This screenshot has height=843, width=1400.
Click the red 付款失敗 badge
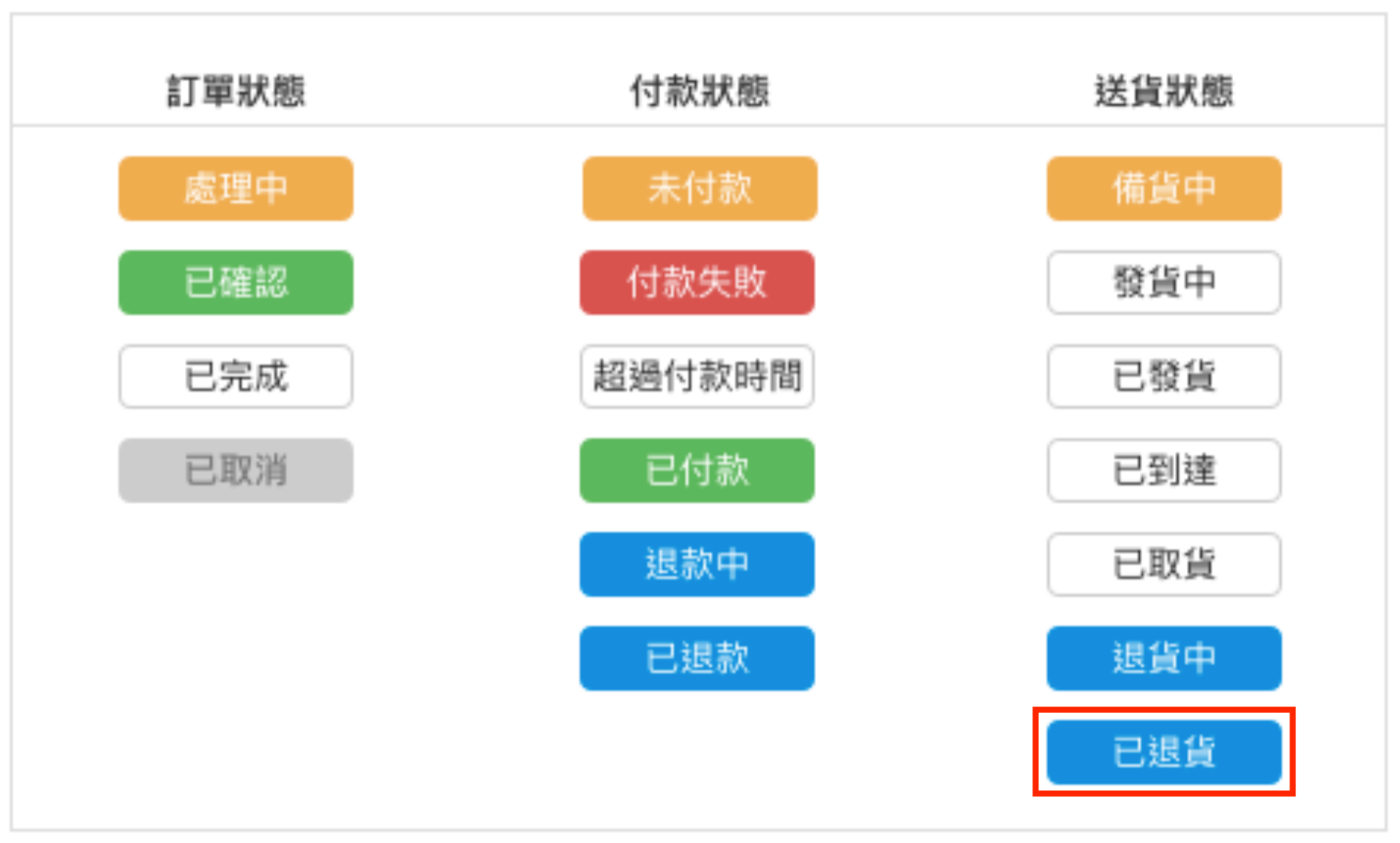(x=697, y=282)
